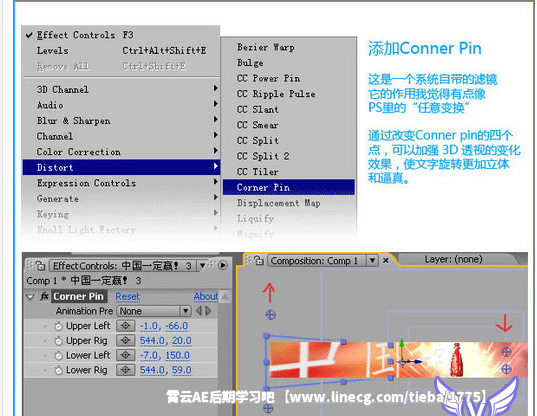Select CC Smear effect
This screenshot has width=537, height=416.
289,125
